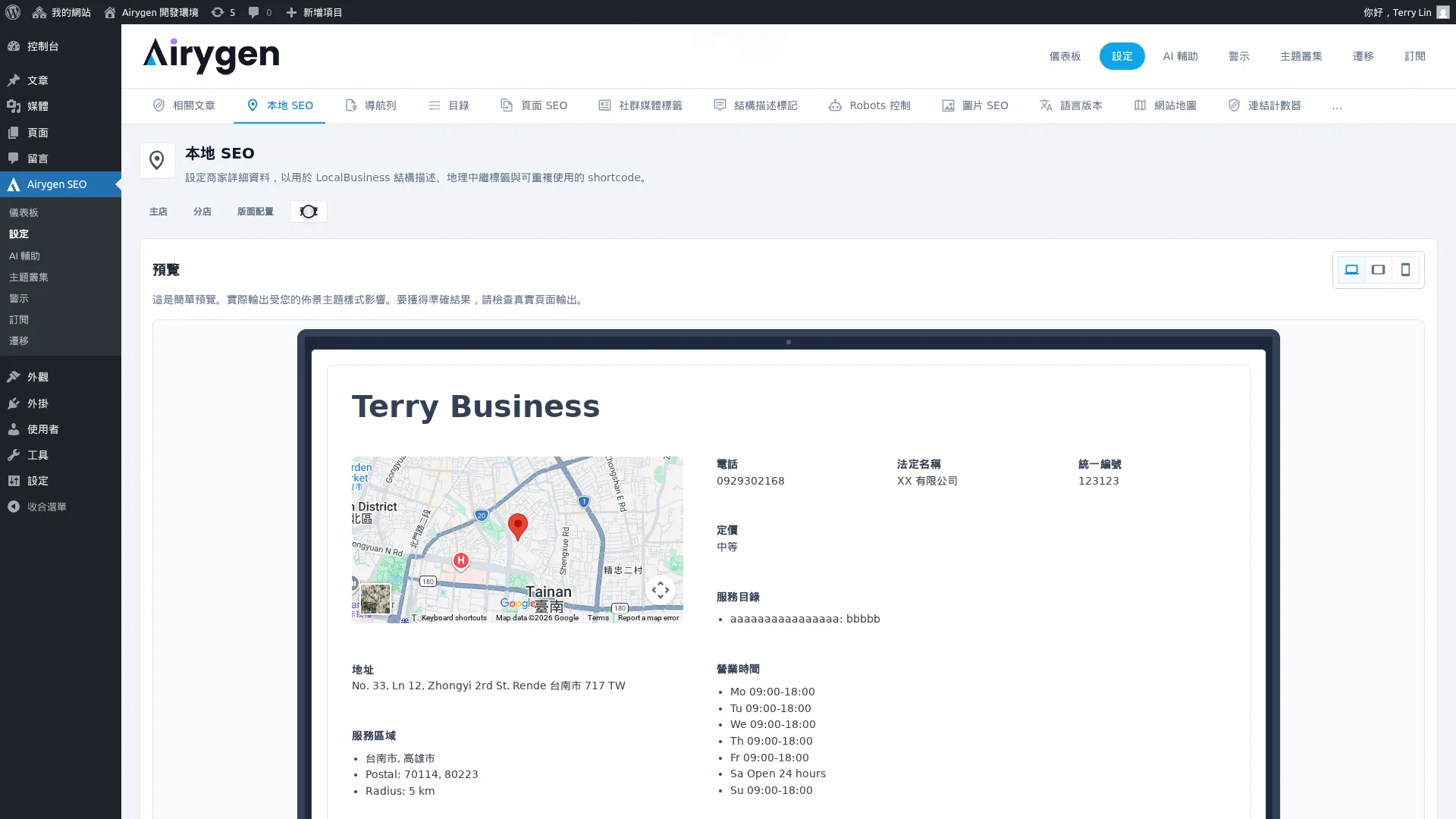The height and width of the screenshot is (819, 1456).
Task: Open the 網站地圖 tab
Action: [1166, 105]
